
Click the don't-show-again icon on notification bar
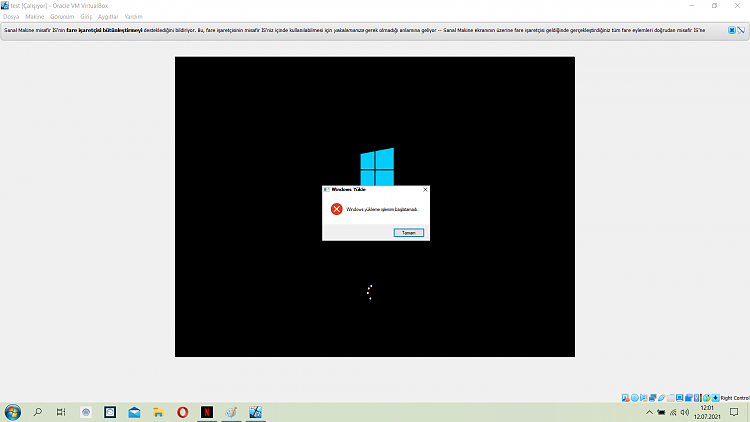tap(741, 30)
